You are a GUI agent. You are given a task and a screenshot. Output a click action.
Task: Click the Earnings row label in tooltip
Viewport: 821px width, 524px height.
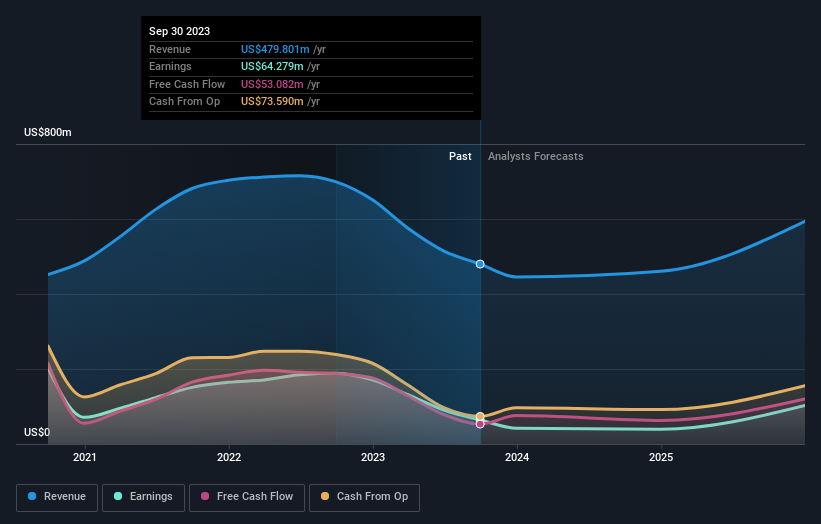[170, 66]
